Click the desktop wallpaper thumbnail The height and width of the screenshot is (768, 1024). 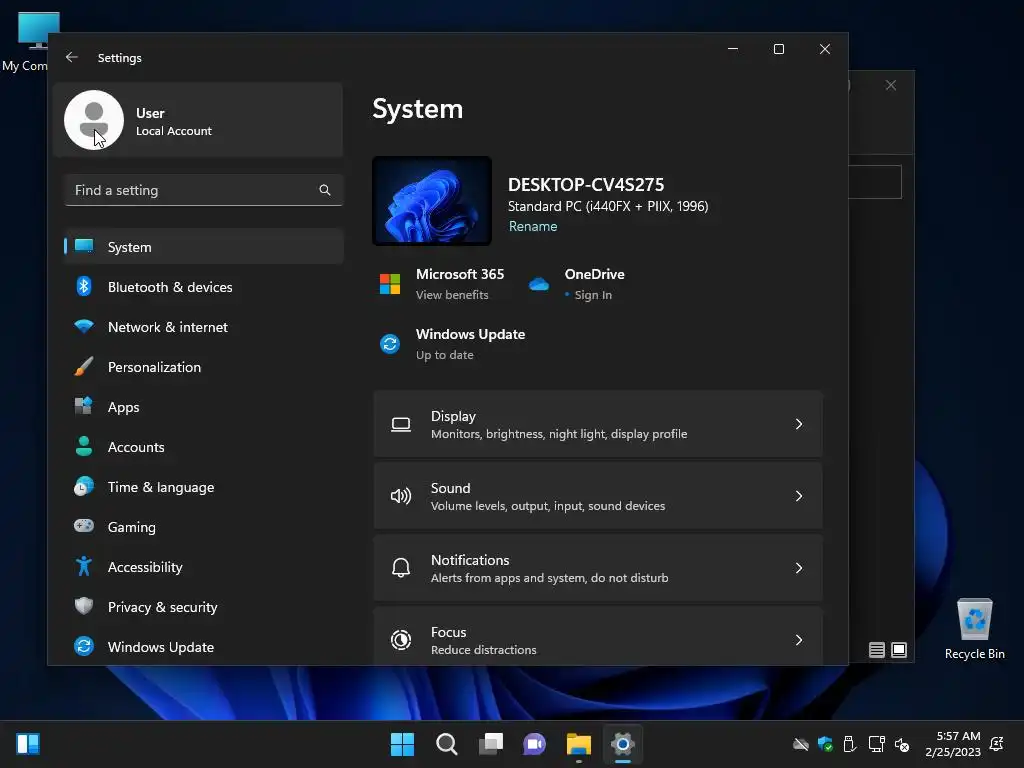pyautogui.click(x=432, y=200)
